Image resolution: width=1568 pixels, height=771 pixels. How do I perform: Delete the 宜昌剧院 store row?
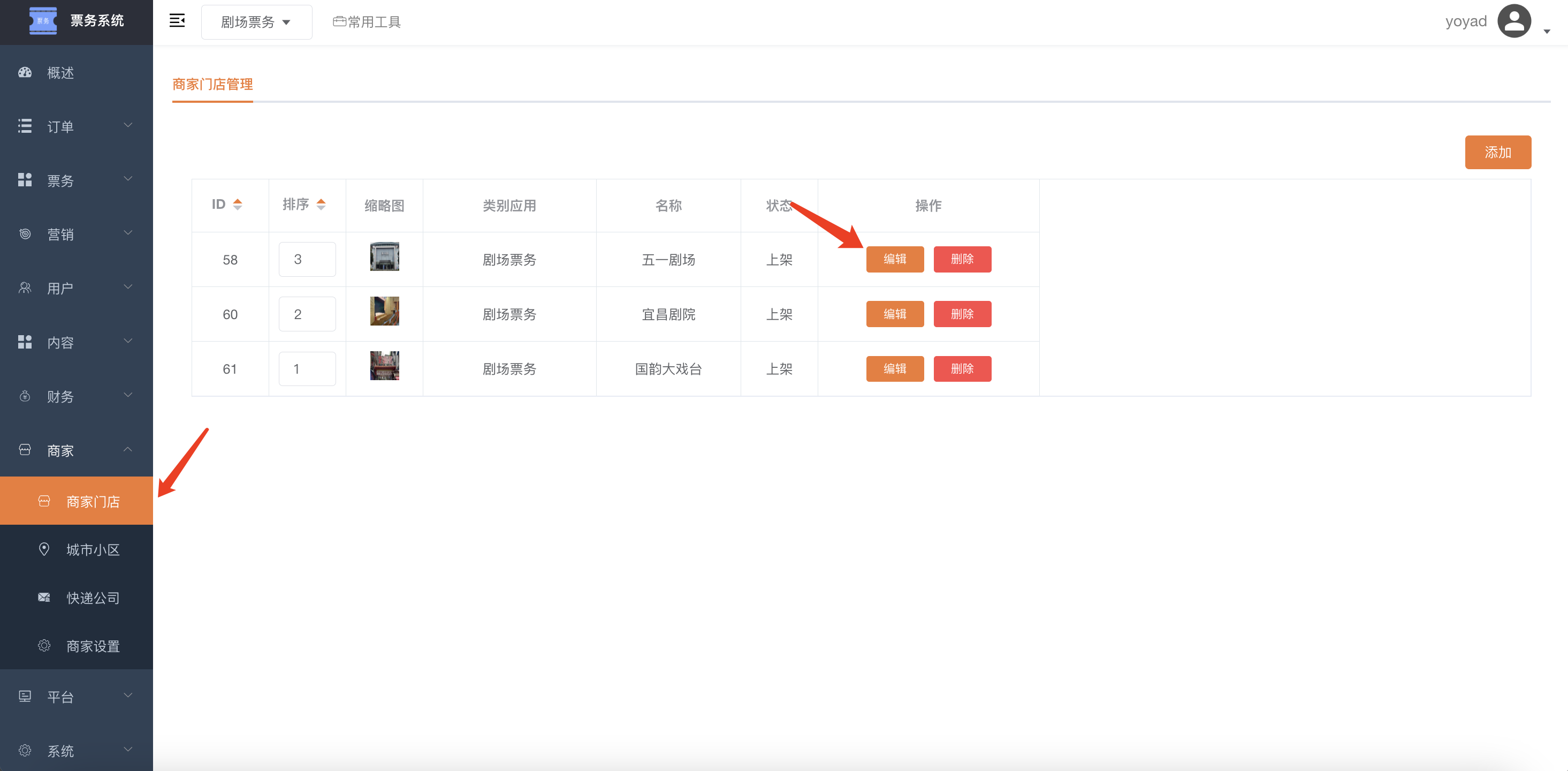point(962,314)
